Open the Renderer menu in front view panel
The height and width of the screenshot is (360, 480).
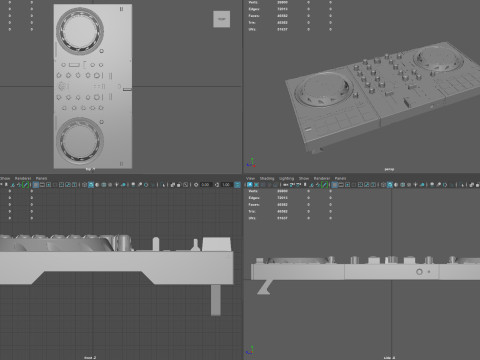[x=23, y=178]
